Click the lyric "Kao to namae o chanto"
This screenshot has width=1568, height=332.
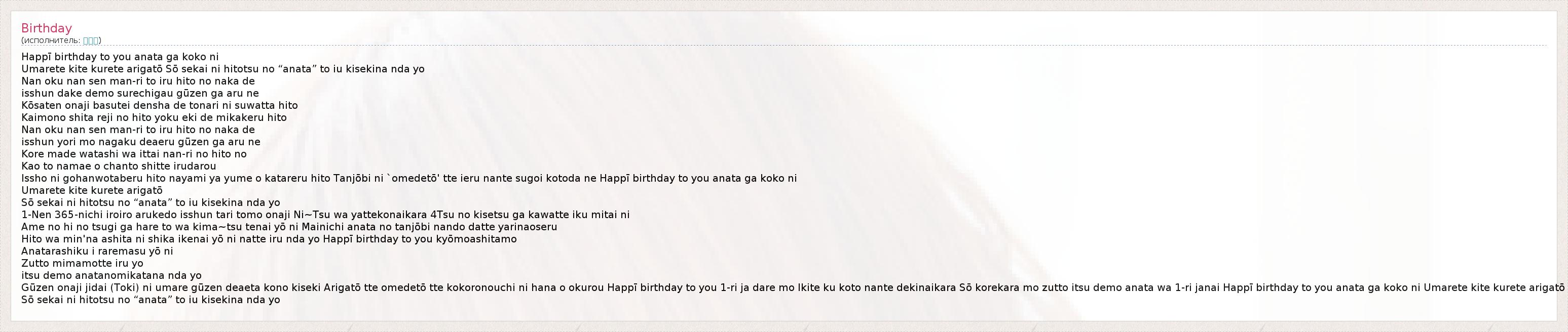[x=119, y=166]
